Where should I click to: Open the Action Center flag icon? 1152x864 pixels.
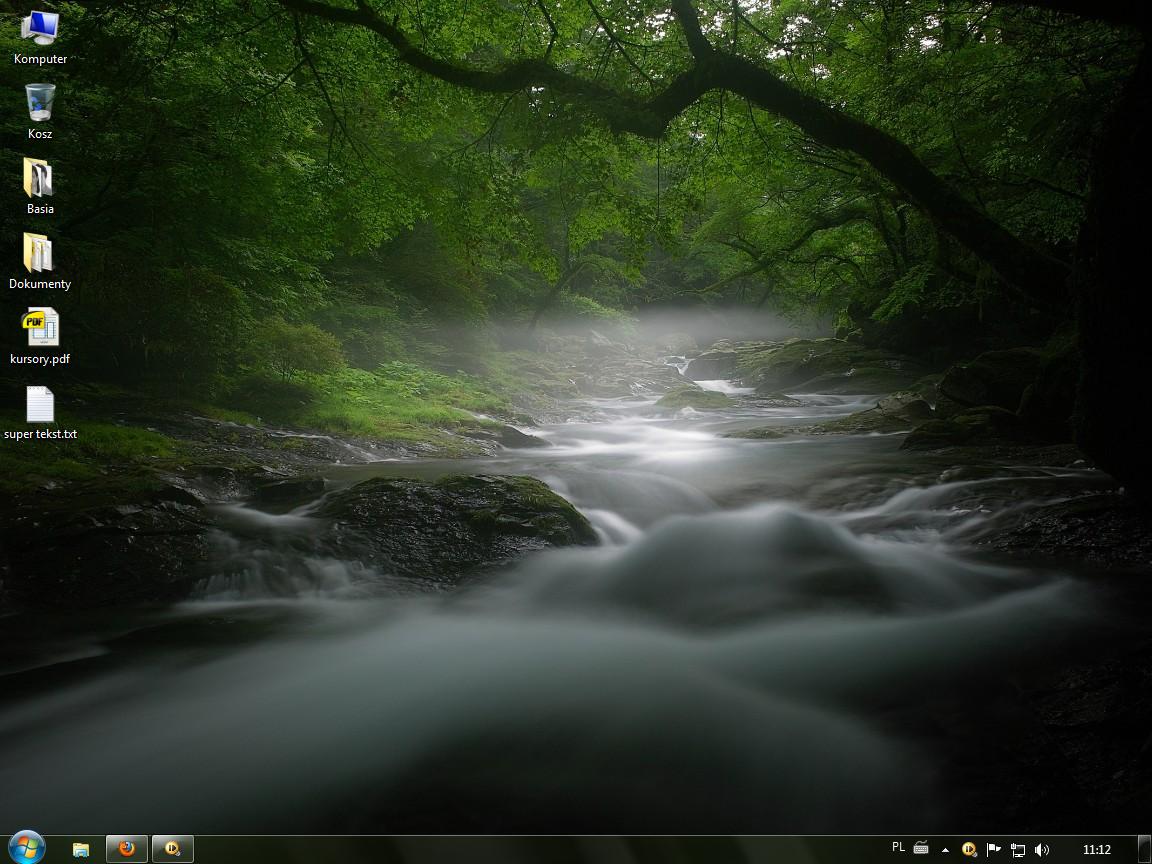[993, 849]
